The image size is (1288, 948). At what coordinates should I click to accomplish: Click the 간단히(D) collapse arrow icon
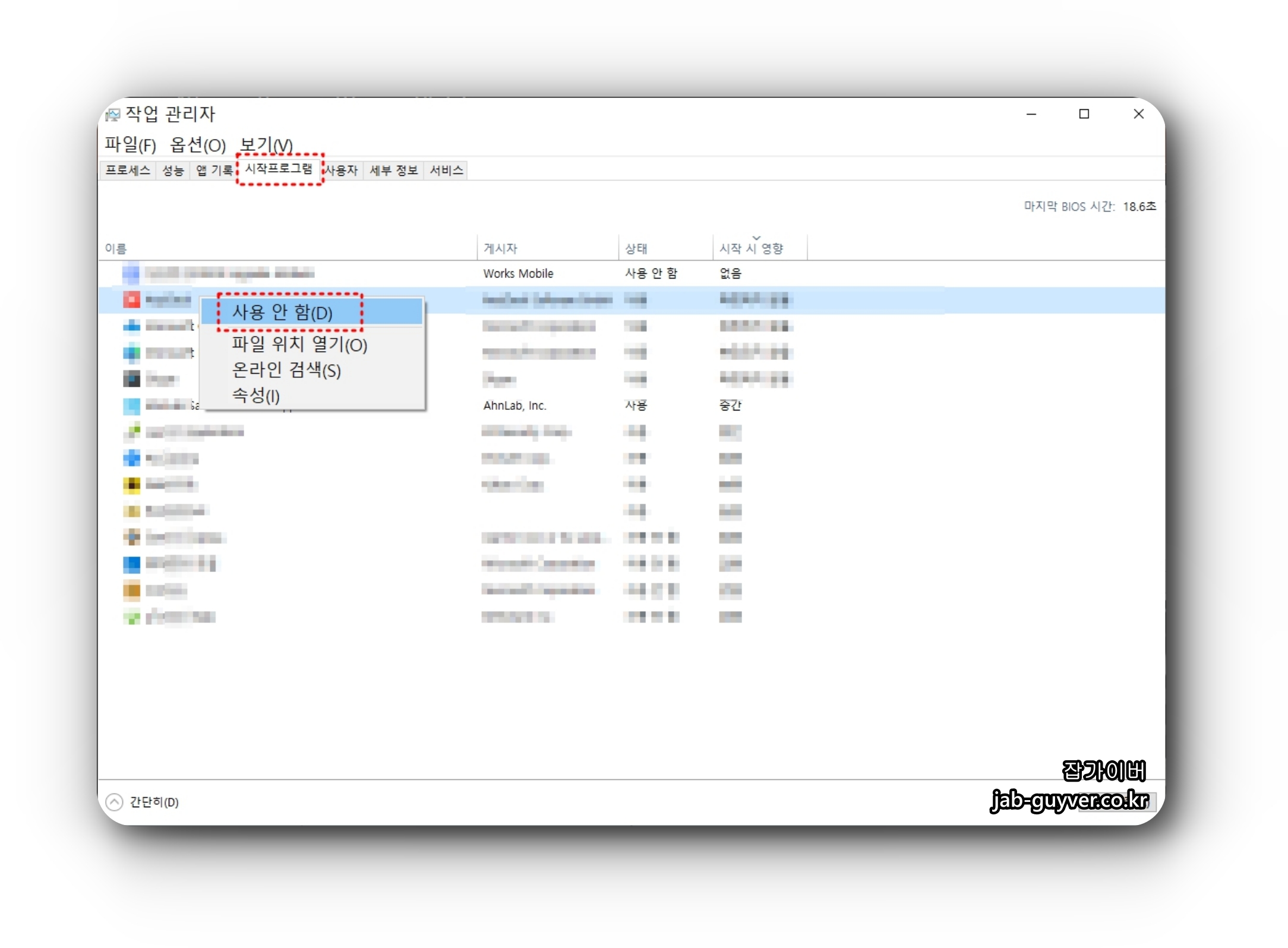tap(114, 802)
